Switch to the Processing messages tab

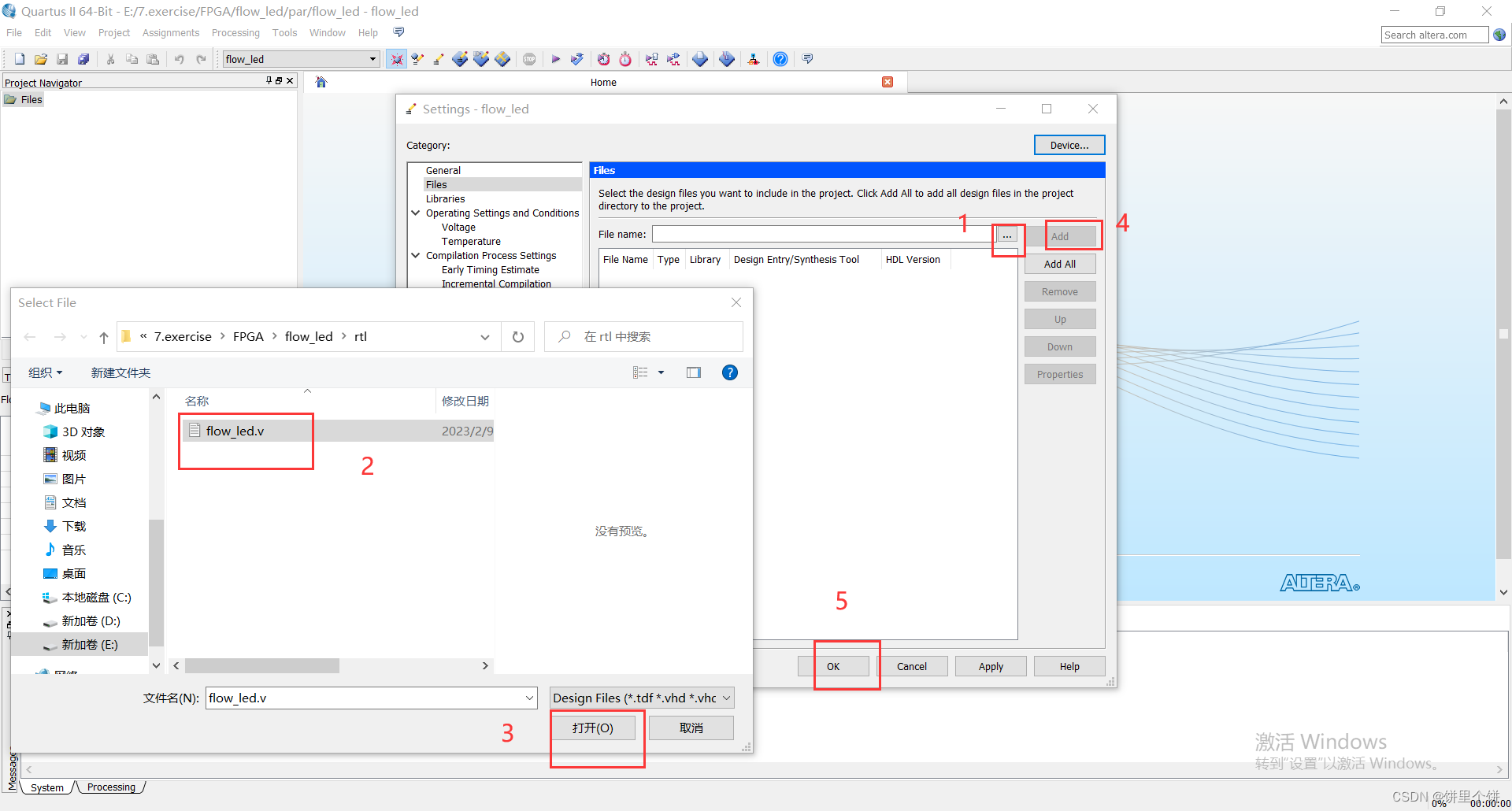click(x=111, y=787)
